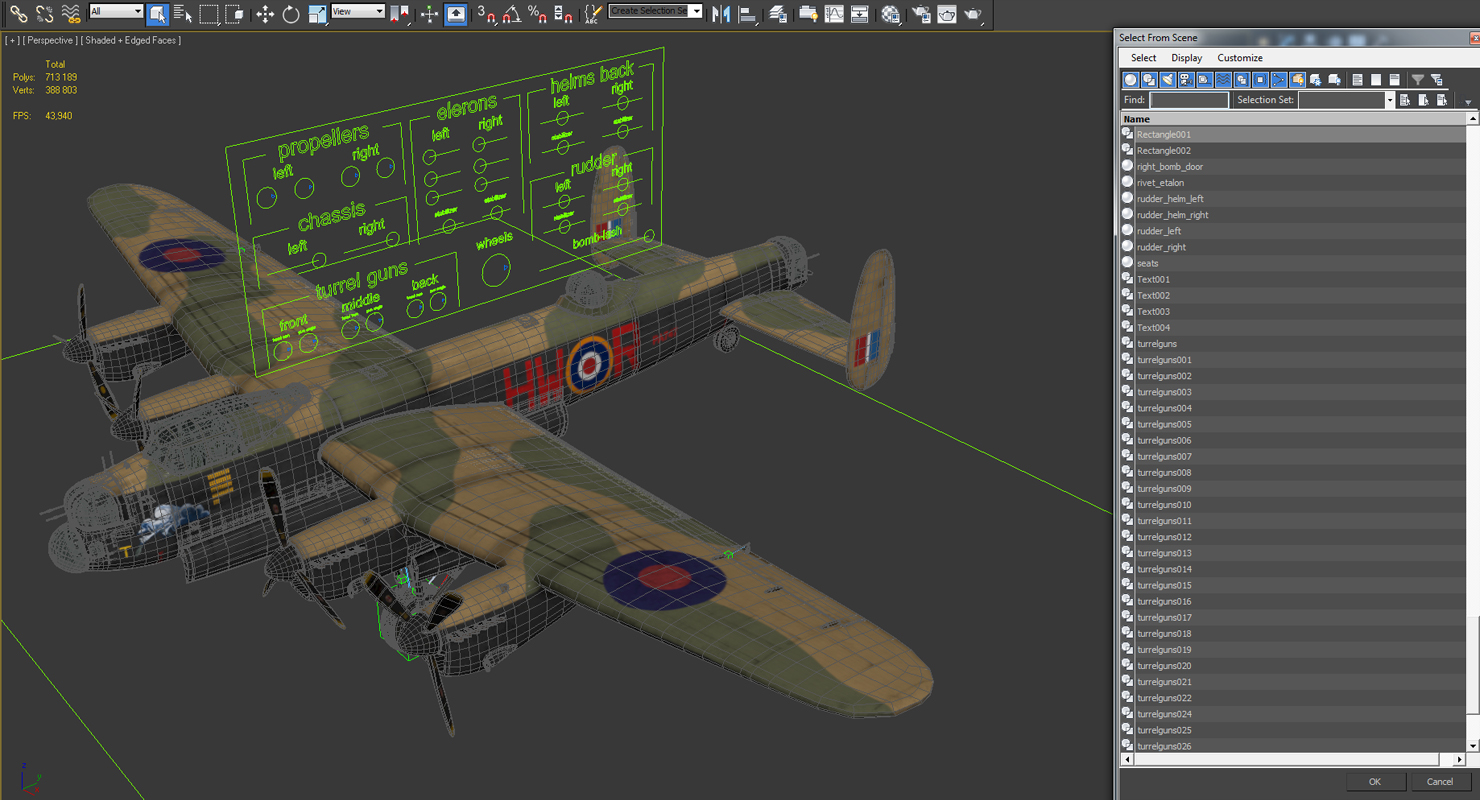Click the Use Pivot Point Center icon
Screen dimensions: 1480x800
tap(399, 14)
